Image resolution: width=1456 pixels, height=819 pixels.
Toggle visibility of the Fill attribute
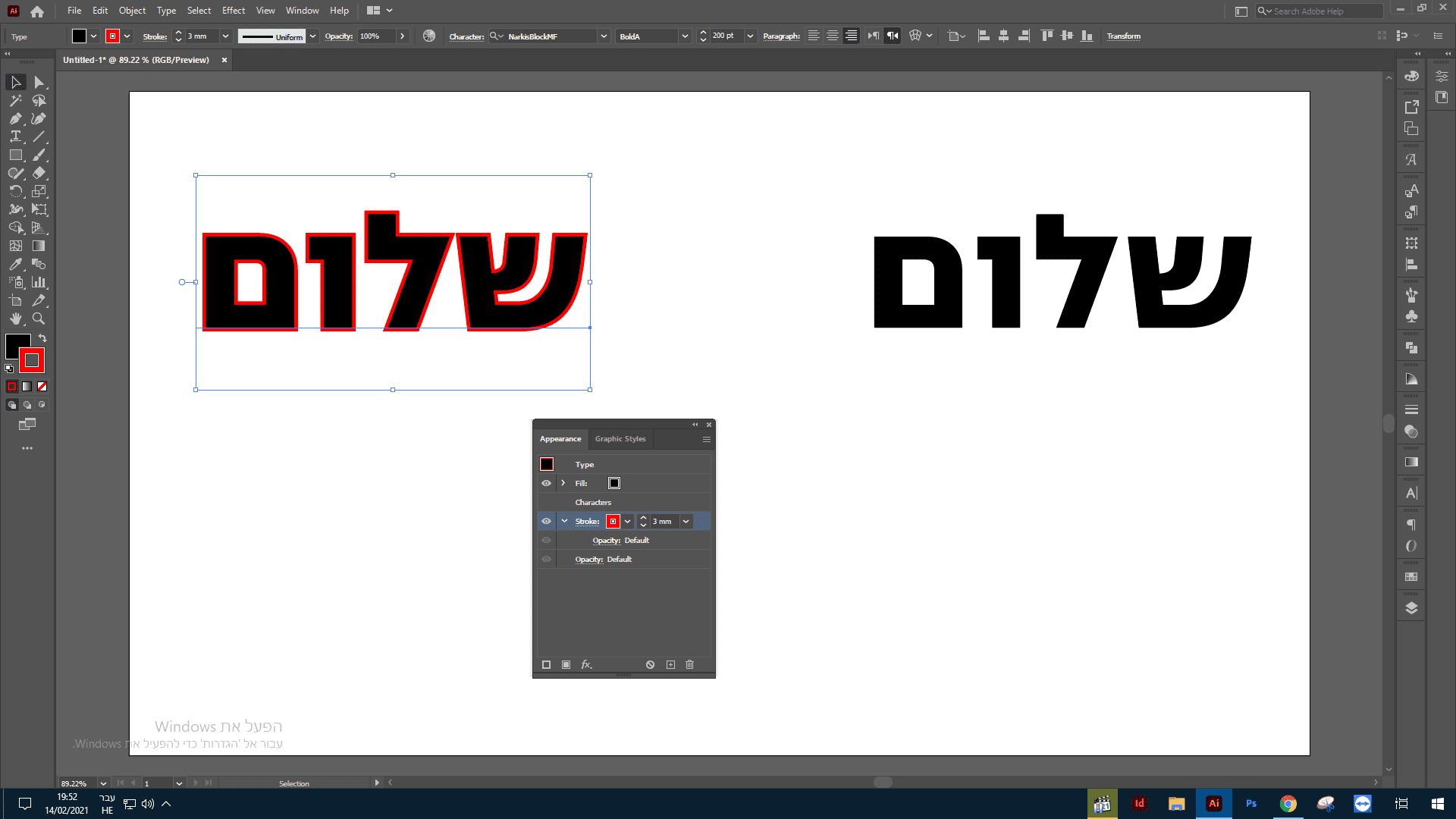pyautogui.click(x=546, y=484)
